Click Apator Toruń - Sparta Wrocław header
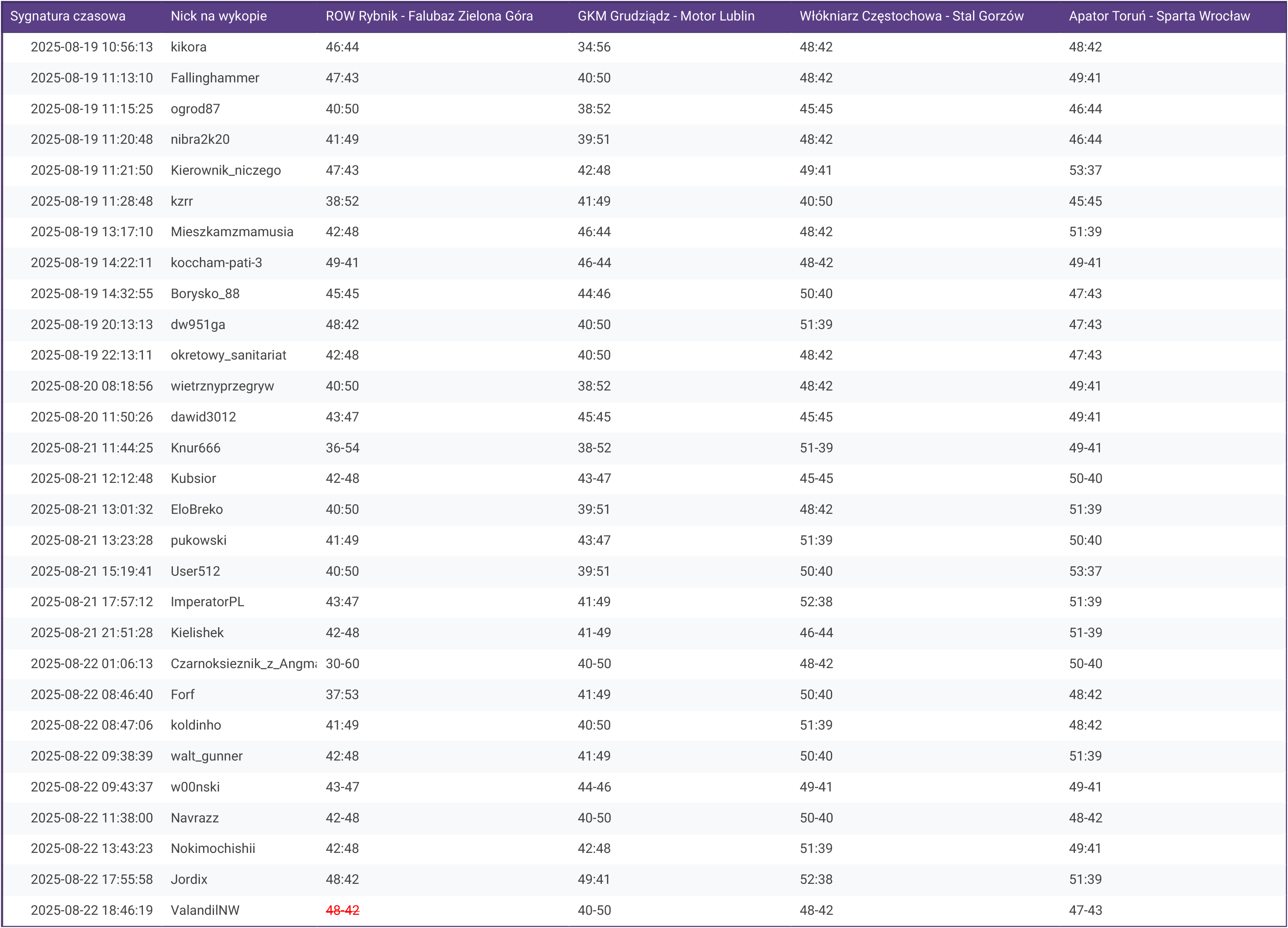This screenshot has width=1288, height=928. (1159, 16)
